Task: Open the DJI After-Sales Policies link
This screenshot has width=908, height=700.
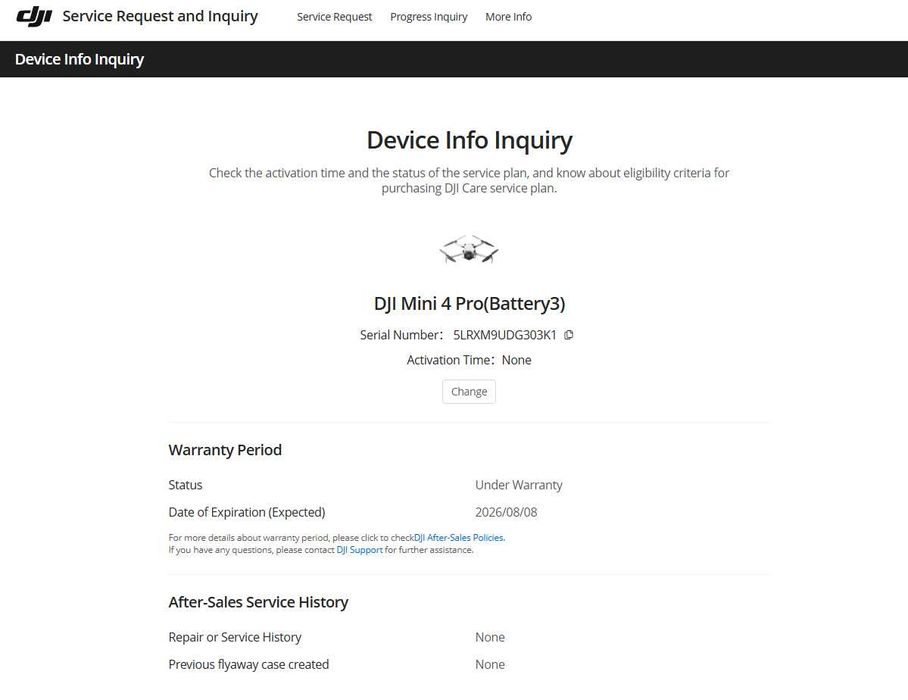Action: coord(460,537)
